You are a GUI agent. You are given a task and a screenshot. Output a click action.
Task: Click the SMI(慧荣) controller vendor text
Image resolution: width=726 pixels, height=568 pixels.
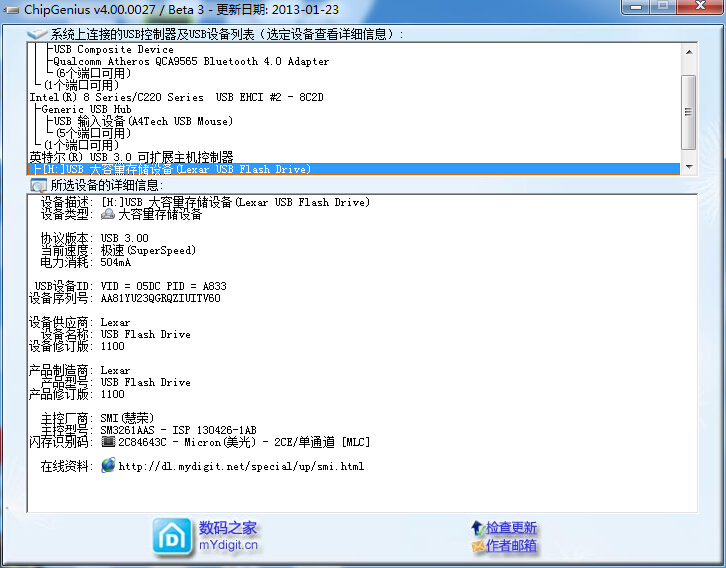[x=127, y=418]
